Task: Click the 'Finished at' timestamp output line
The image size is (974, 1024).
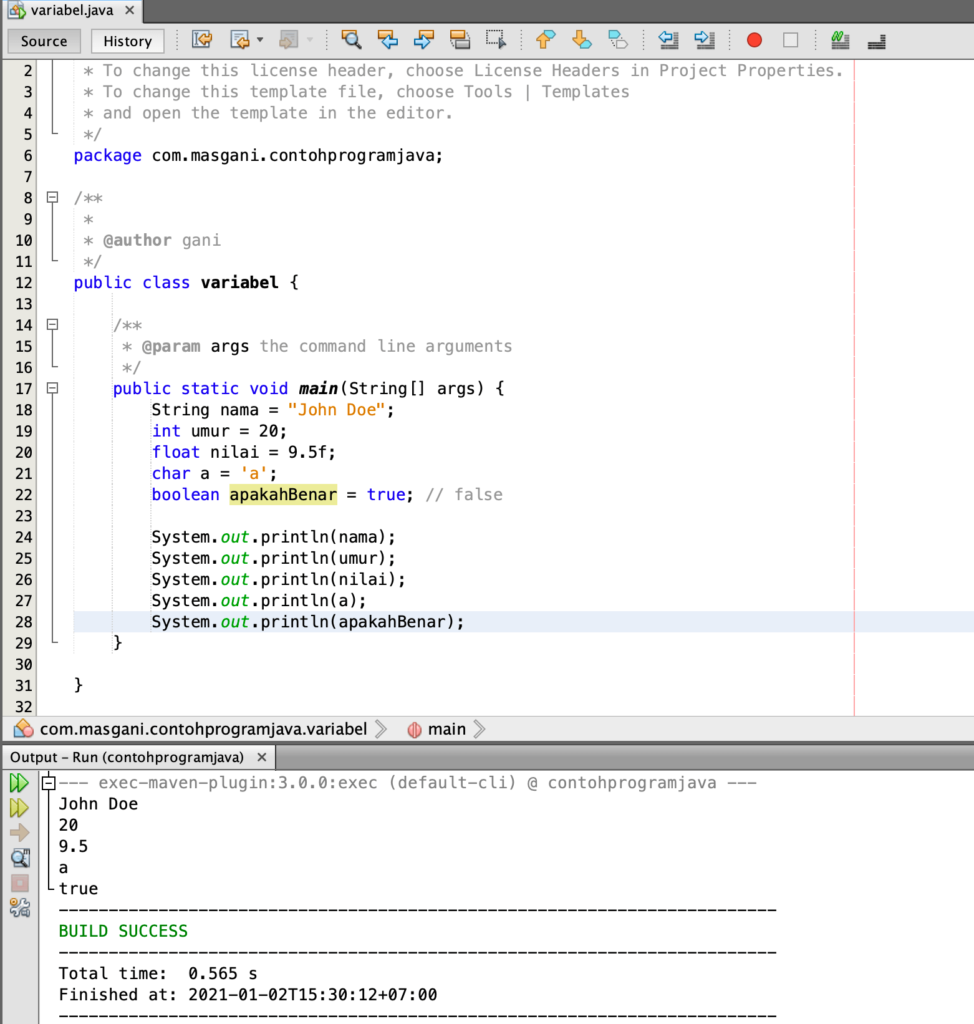Action: pyautogui.click(x=248, y=995)
